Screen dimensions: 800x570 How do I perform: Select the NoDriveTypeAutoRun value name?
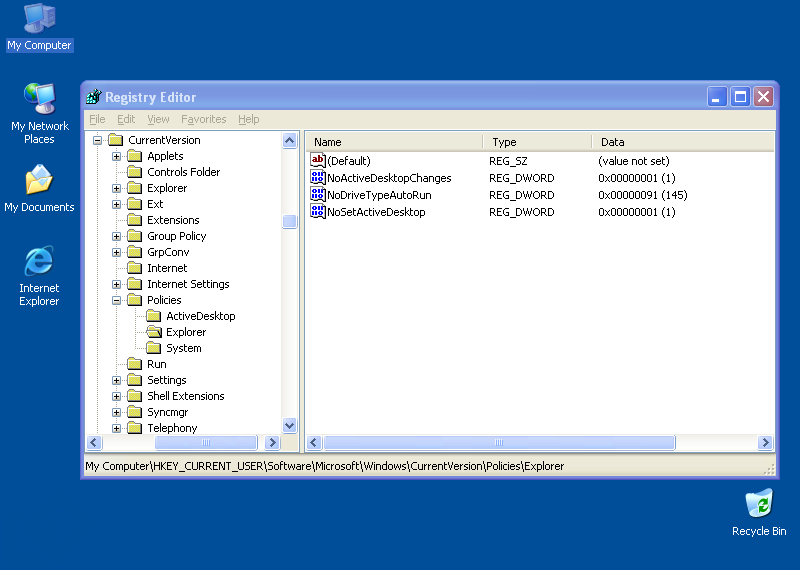(x=379, y=195)
